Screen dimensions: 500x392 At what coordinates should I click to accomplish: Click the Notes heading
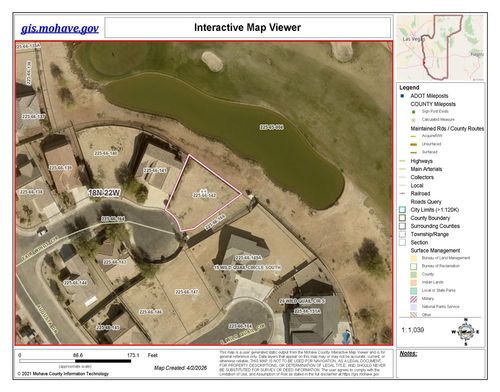pyautogui.click(x=408, y=354)
